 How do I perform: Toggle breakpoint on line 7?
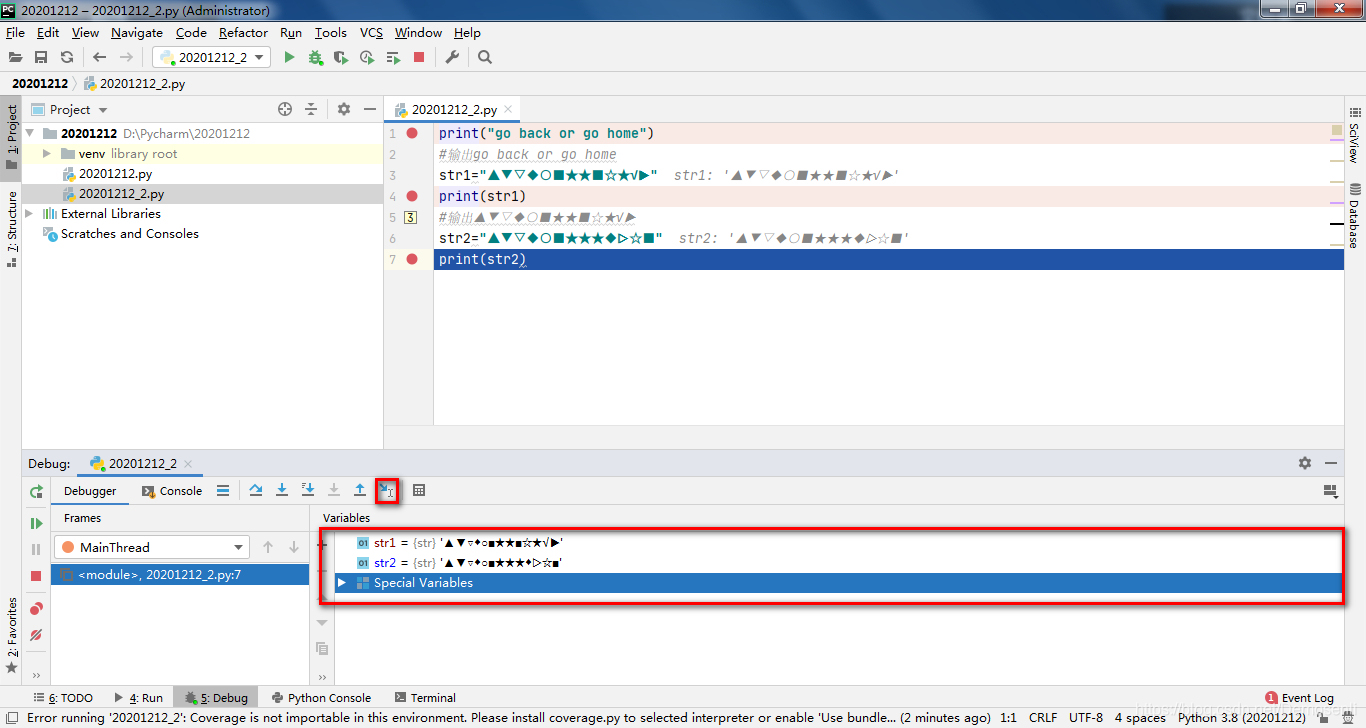[412, 259]
